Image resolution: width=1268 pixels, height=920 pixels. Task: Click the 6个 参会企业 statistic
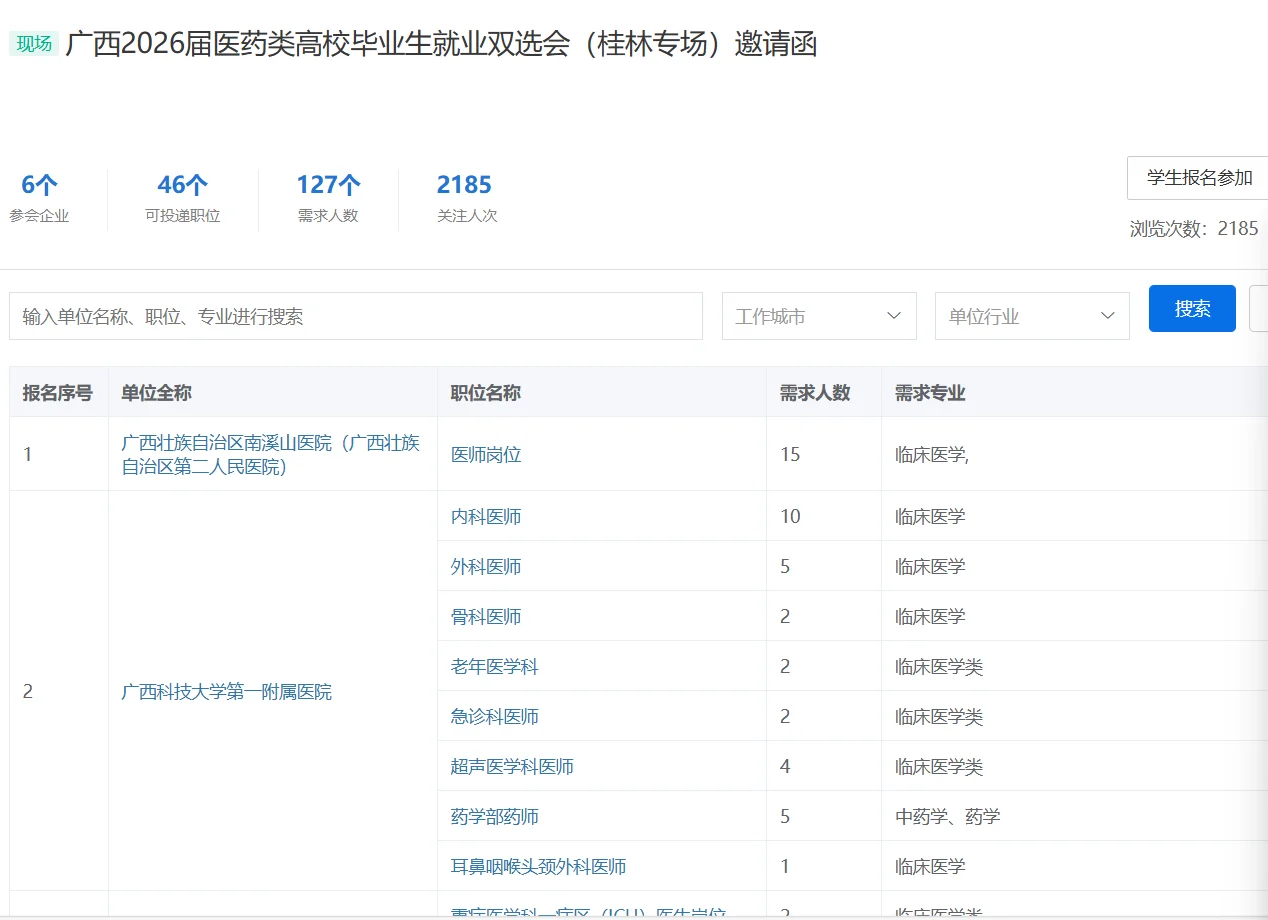pos(40,198)
